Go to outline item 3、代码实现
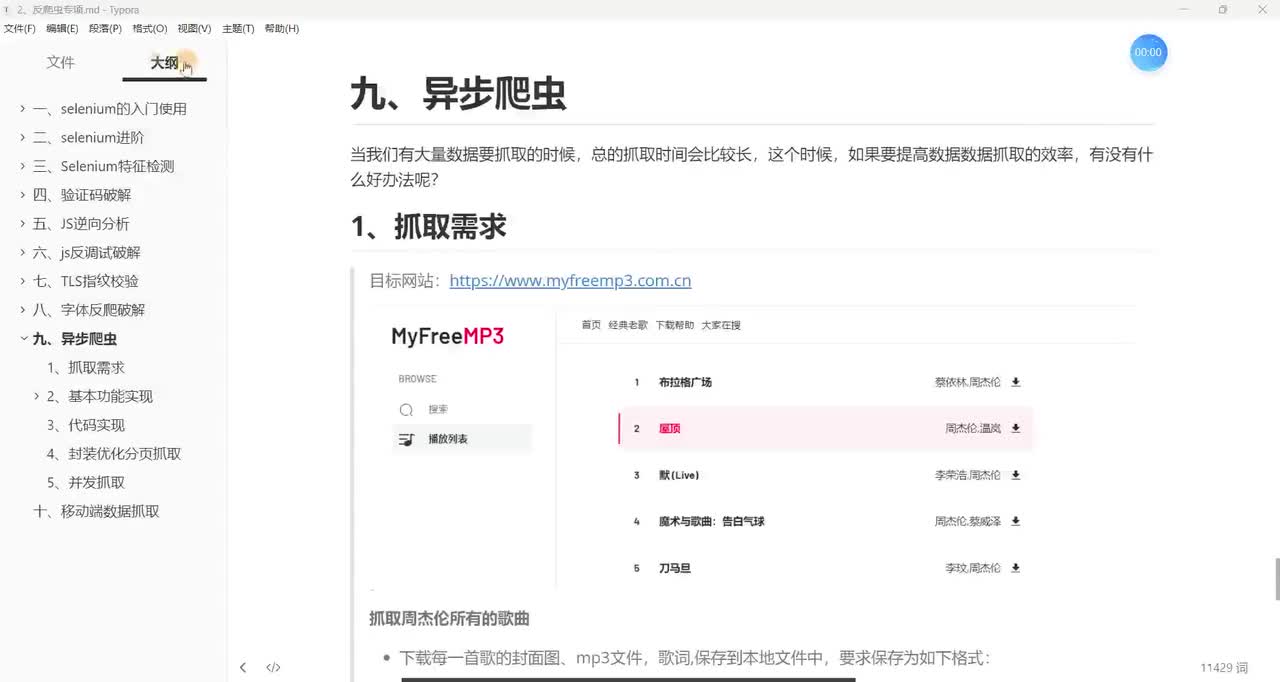Image resolution: width=1280 pixels, height=682 pixels. pos(85,425)
